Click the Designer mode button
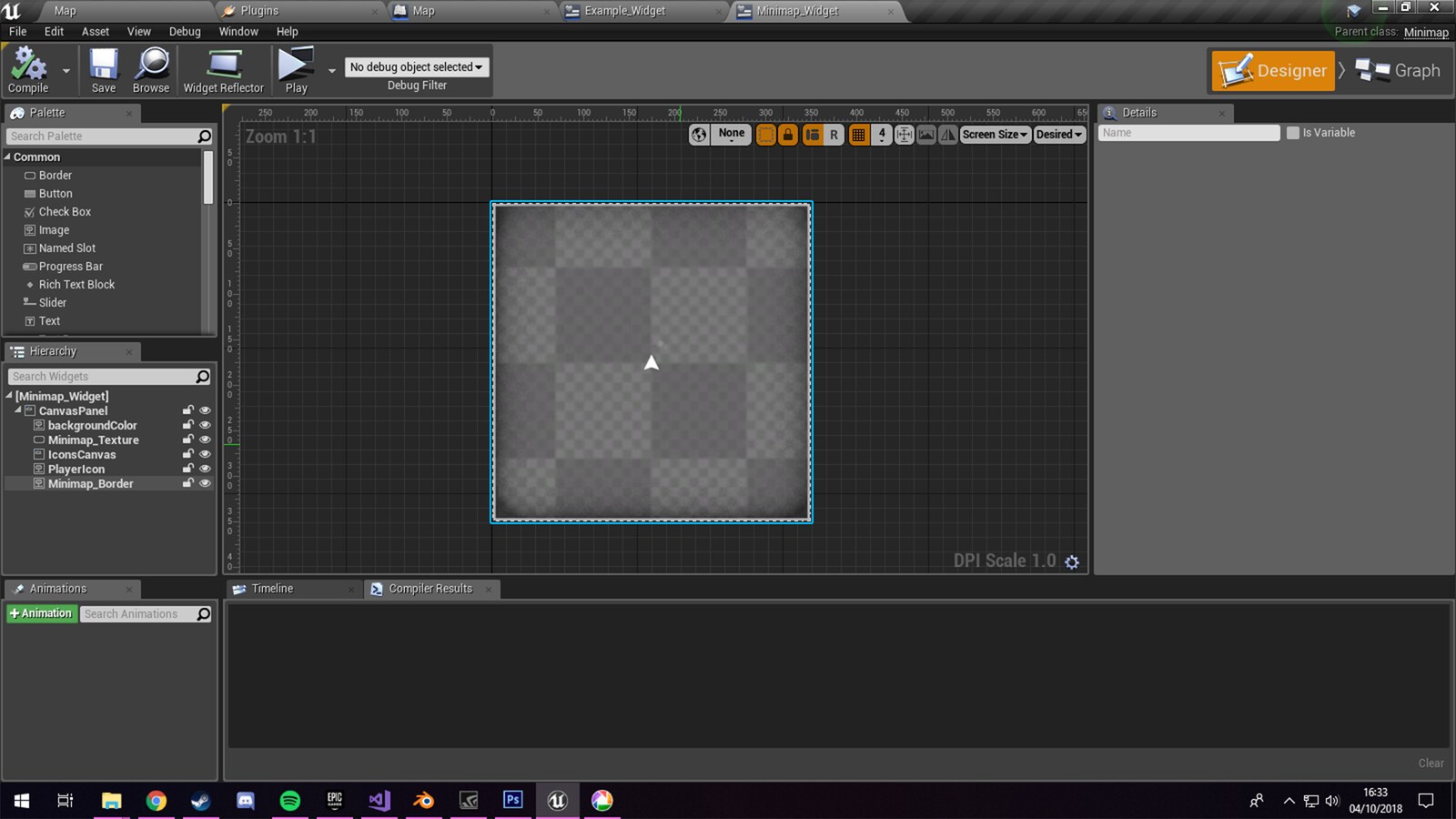 coord(1272,70)
